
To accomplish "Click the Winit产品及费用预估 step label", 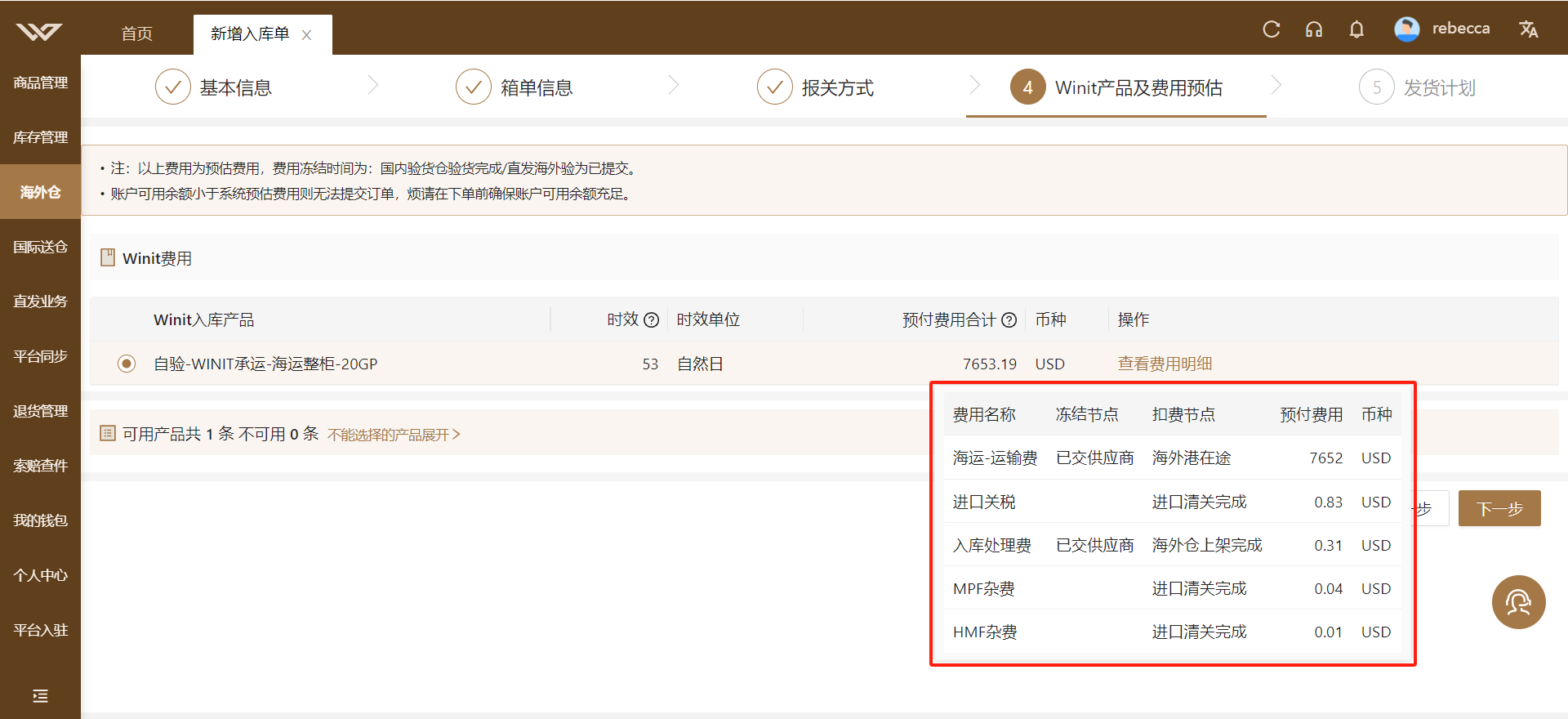I will (x=1138, y=87).
